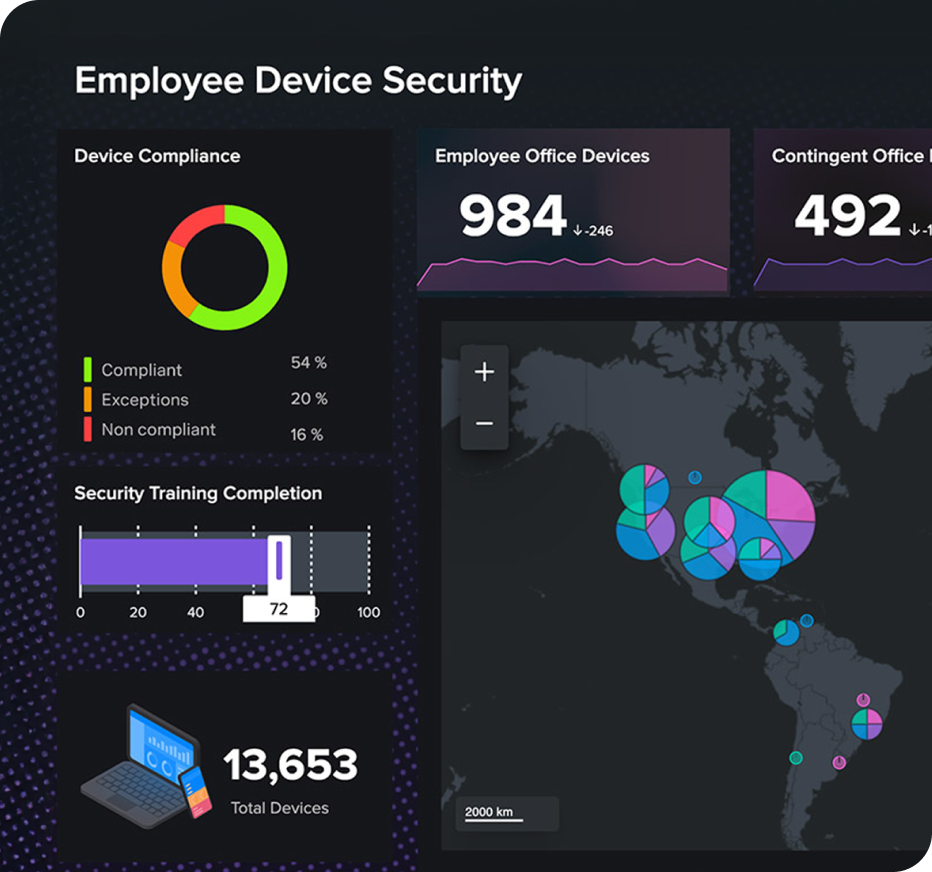
Task: Select the green Compliant legend swatch
Action: [x=90, y=369]
